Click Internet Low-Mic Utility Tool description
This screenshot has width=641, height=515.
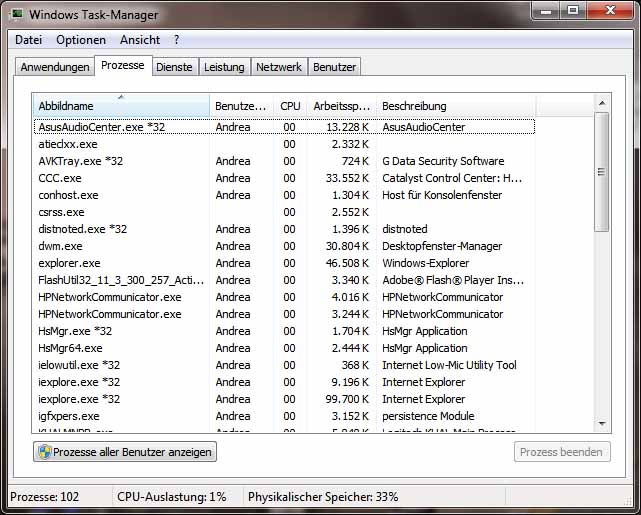coord(449,365)
